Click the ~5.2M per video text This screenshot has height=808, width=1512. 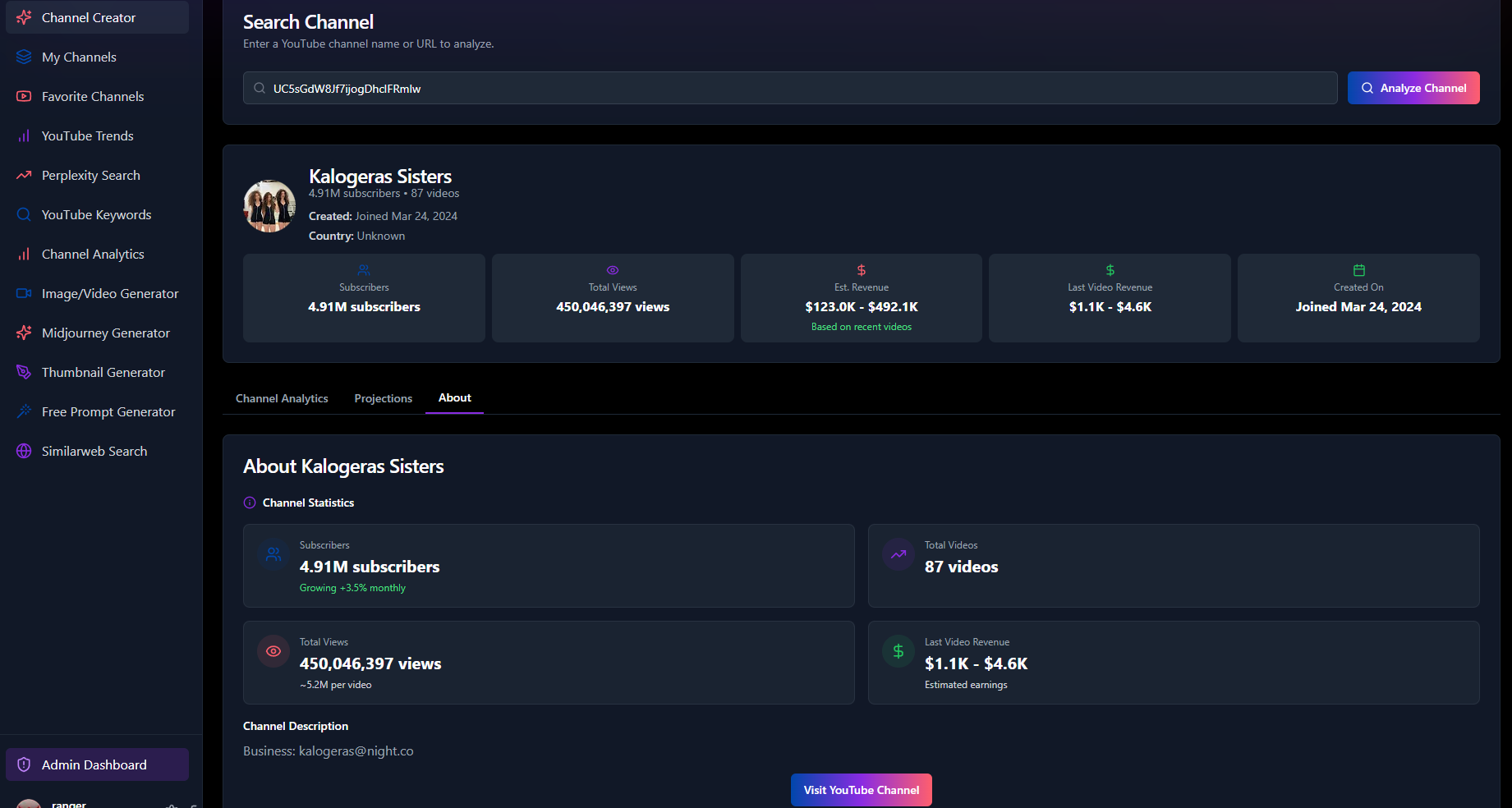click(335, 685)
